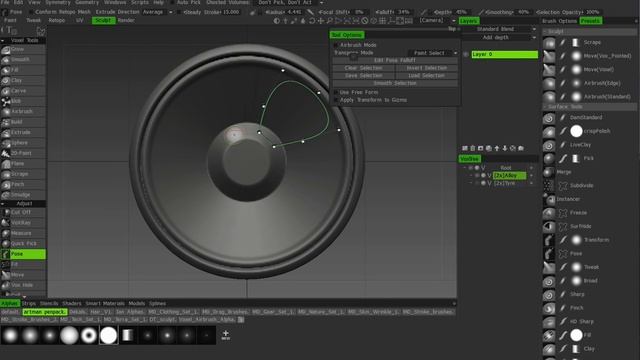Toggle Apply Transform to Gizmo checkbox

coord(336,100)
